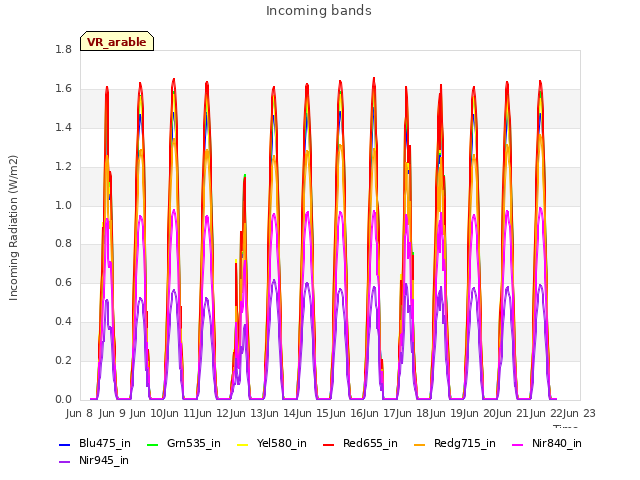Click the purple Nir945_in color marker

coord(64,462)
